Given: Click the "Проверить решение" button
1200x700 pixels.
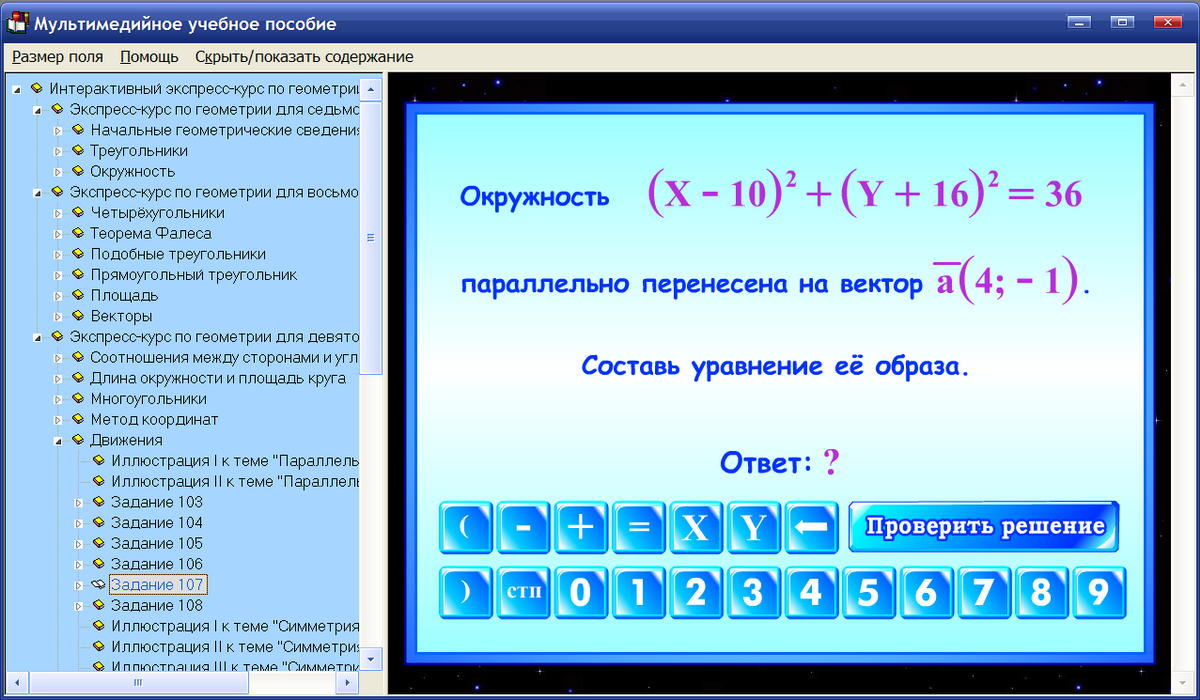Looking at the screenshot, I should 984,525.
